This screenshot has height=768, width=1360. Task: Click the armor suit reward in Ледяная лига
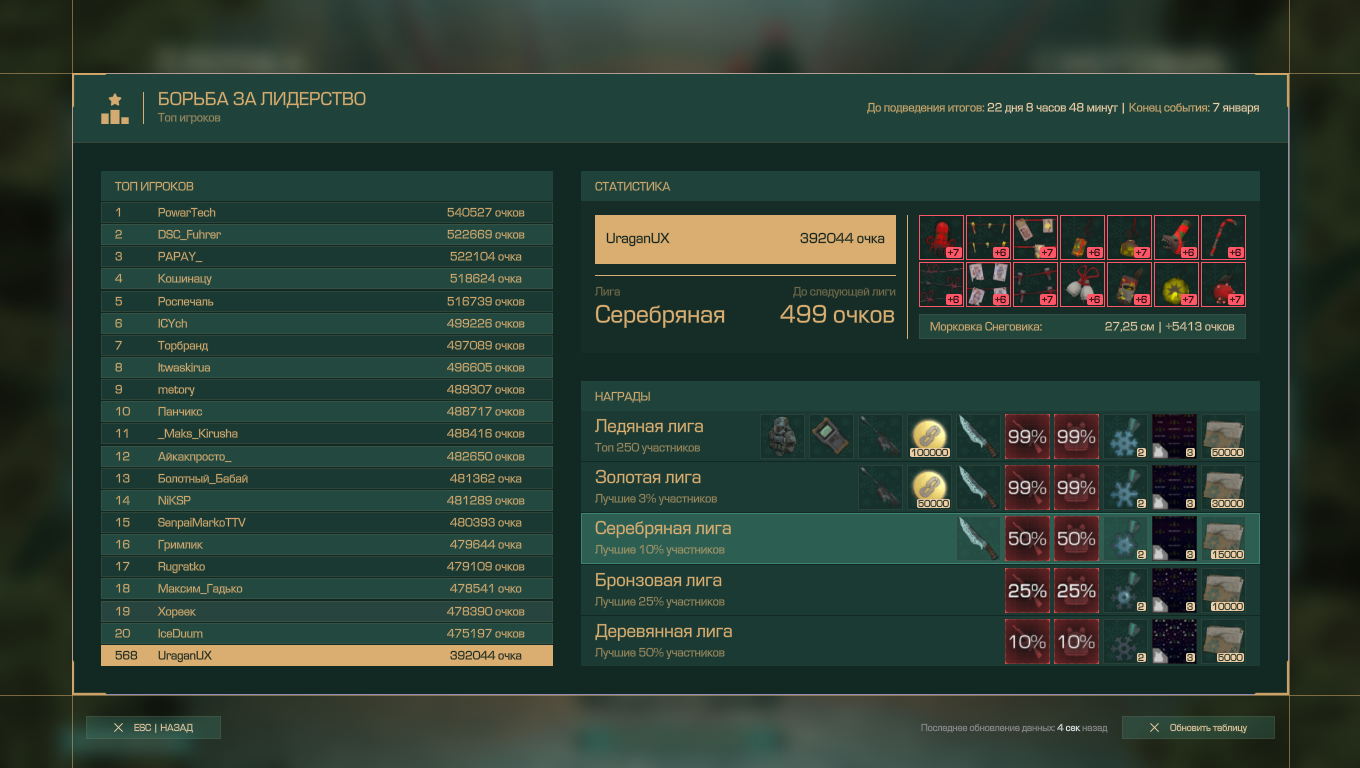(x=782, y=437)
